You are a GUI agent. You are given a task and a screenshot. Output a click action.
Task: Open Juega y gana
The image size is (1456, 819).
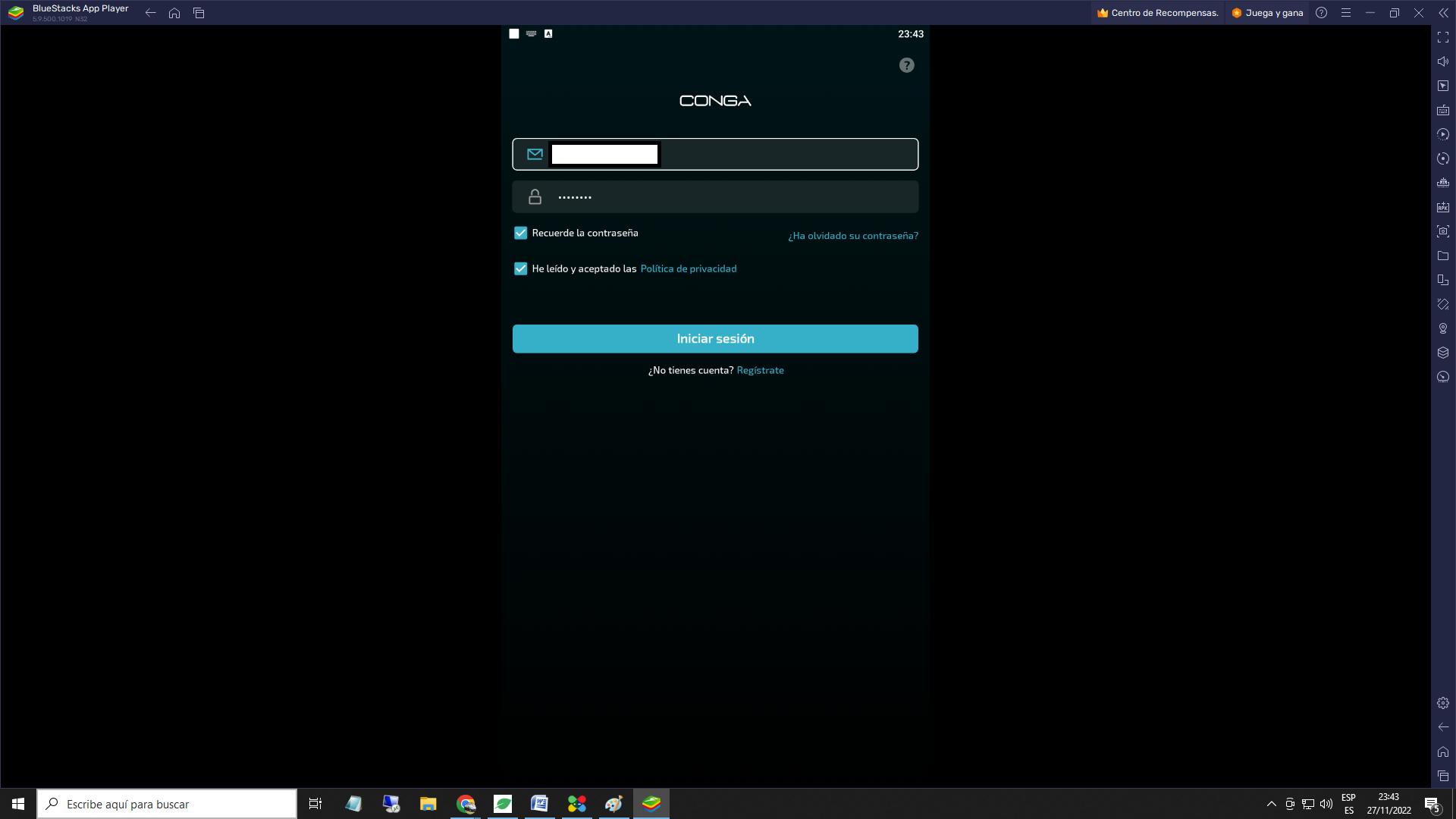point(1267,13)
